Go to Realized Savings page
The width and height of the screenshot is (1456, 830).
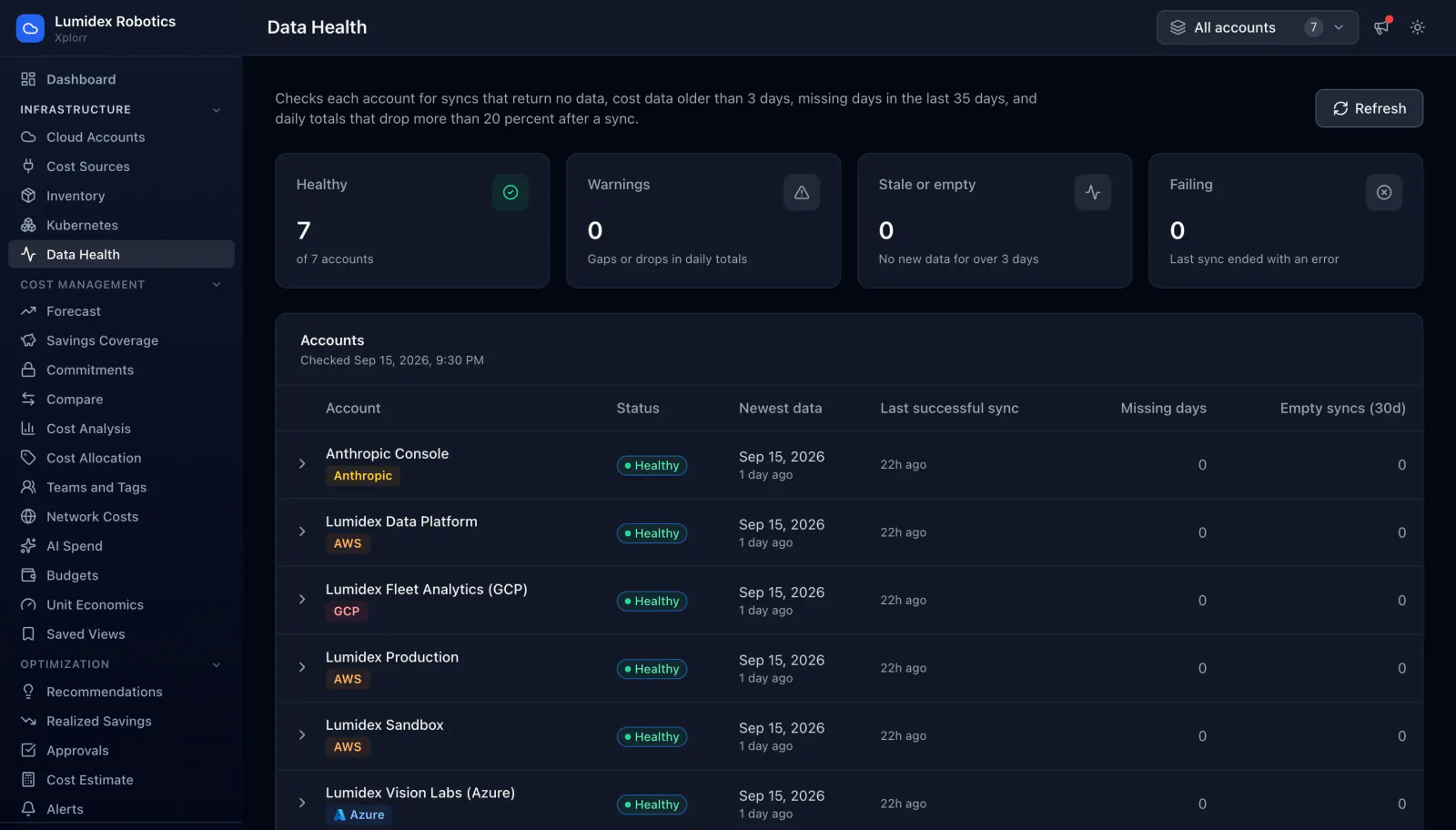(x=121, y=721)
